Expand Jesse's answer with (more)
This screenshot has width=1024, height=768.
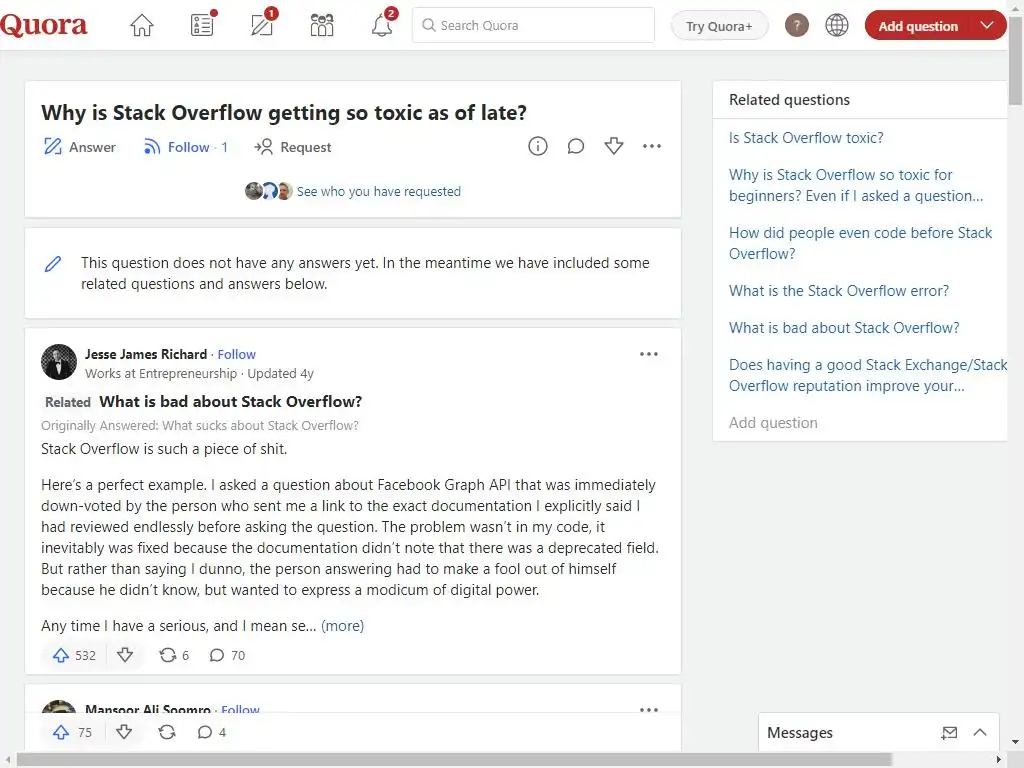(342, 626)
